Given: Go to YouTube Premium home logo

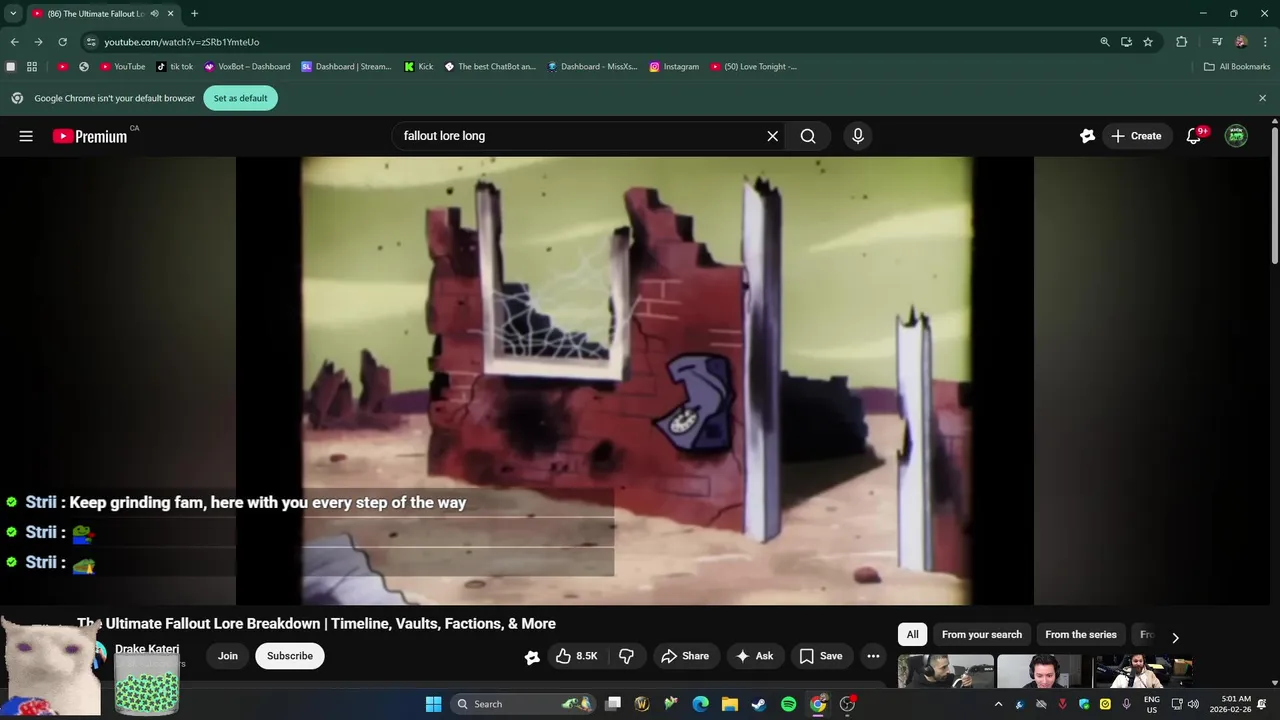Looking at the screenshot, I should coord(90,136).
